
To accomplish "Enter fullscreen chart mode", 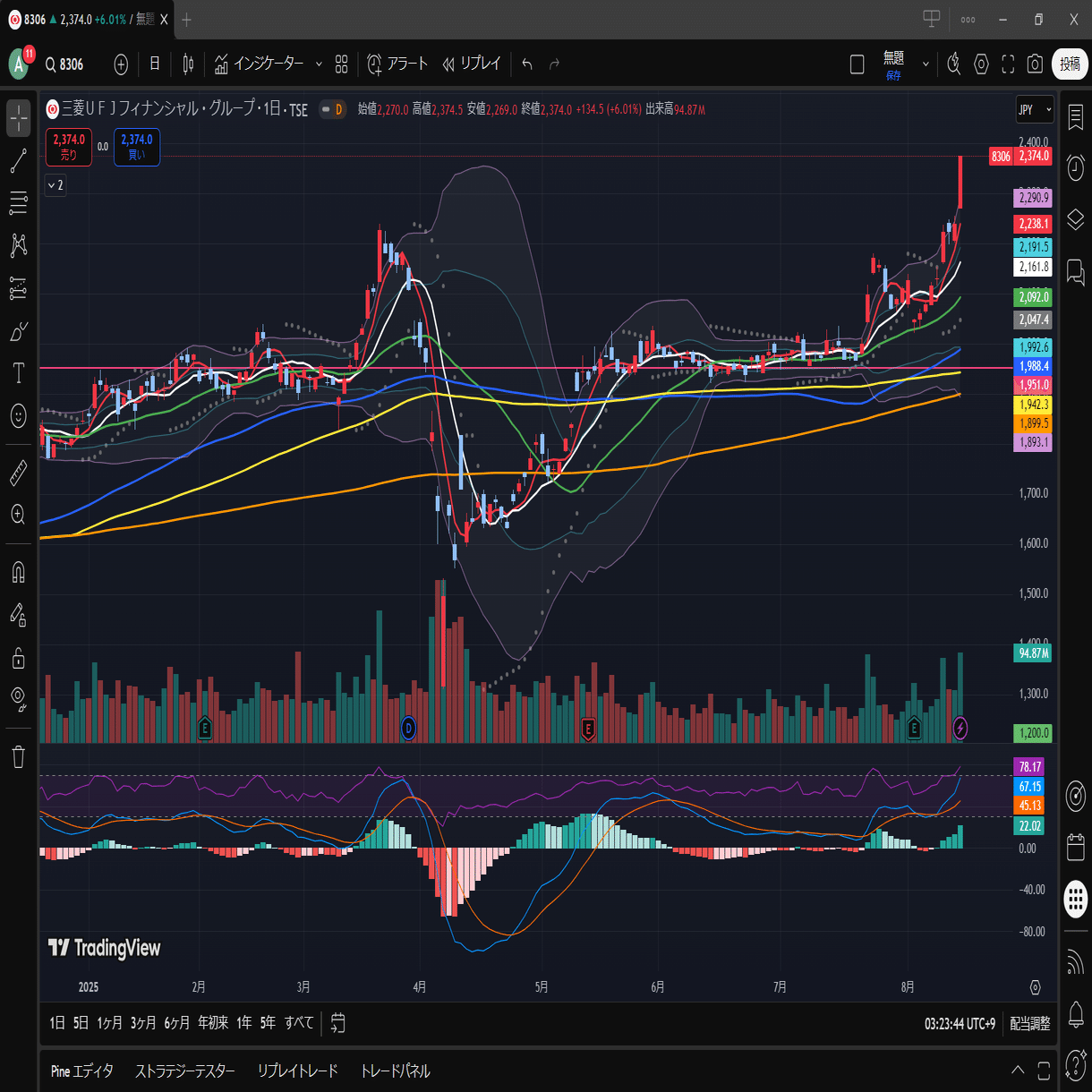I will pyautogui.click(x=1008, y=64).
